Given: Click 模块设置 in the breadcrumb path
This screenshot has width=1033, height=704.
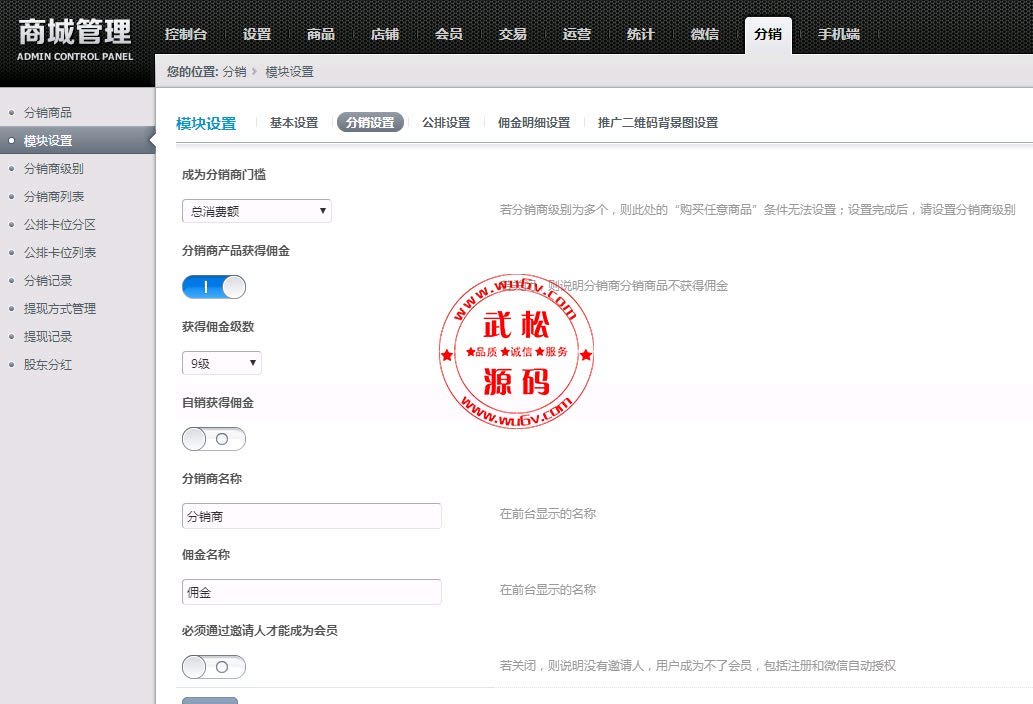Looking at the screenshot, I should pos(289,72).
